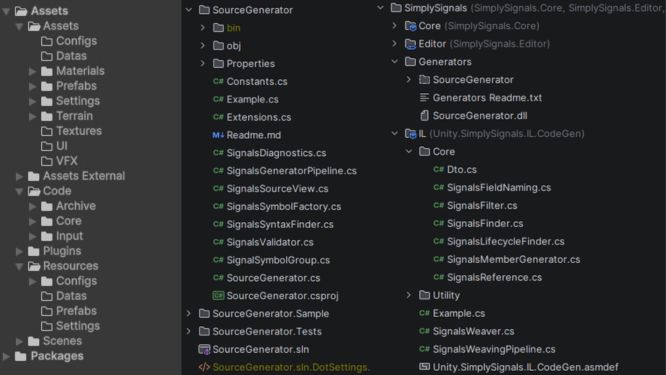The height and width of the screenshot is (375, 666).
Task: Click the obj folder icon
Action: (218, 45)
